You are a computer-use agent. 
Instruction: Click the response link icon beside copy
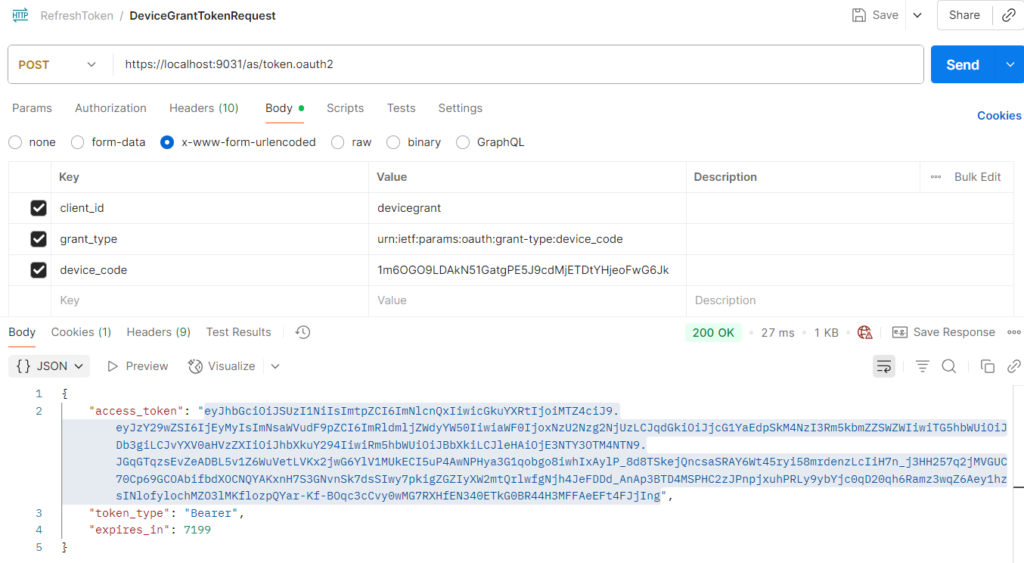pos(1014,366)
